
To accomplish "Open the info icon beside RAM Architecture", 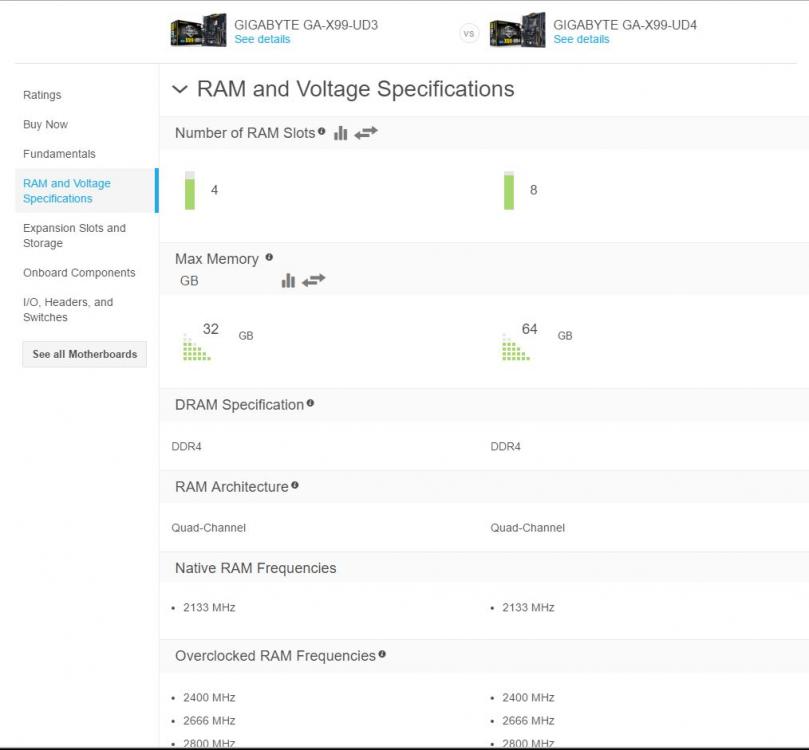I will 295,485.
